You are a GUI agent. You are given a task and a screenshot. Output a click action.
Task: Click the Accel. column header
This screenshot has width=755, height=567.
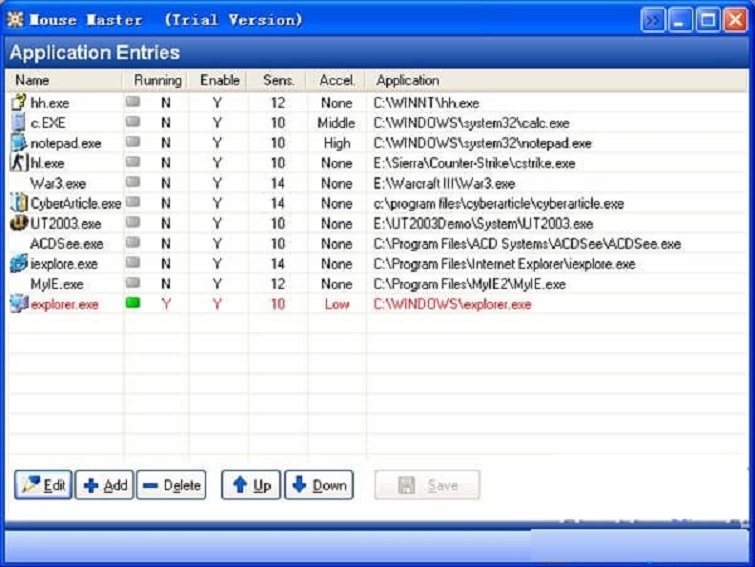tap(337, 80)
